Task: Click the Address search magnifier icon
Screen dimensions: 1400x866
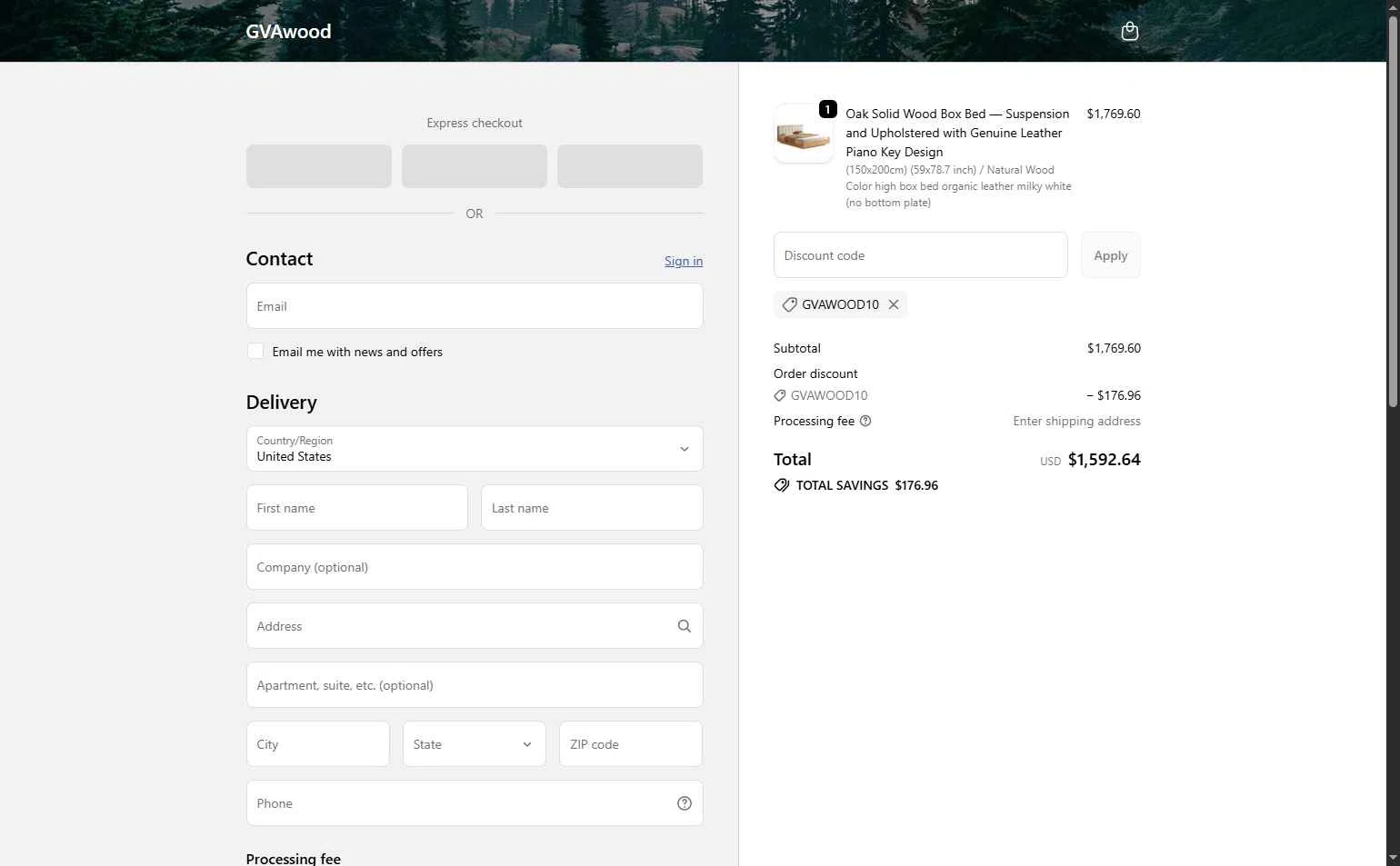Action: (x=684, y=626)
